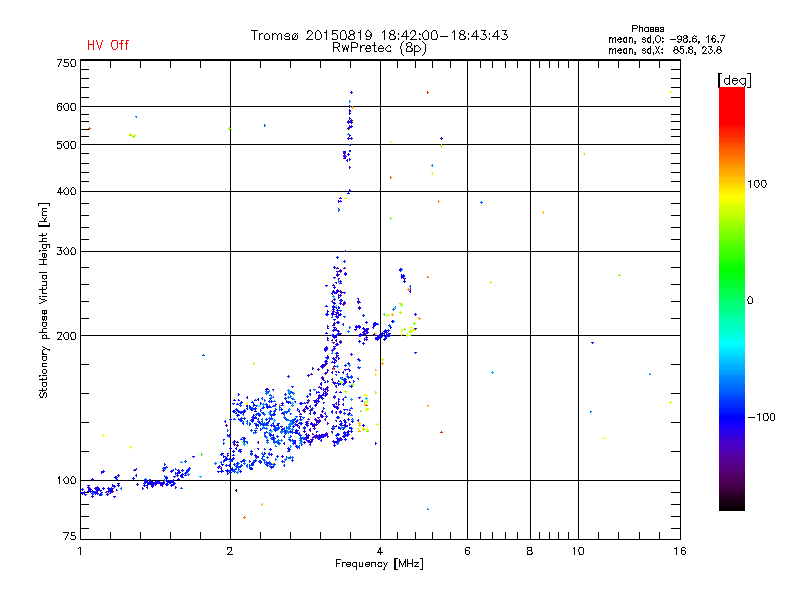Click the plot title 'Tromsø 20150819 18:42:00-18:43:43'
This screenshot has width=800, height=600.
[379, 35]
